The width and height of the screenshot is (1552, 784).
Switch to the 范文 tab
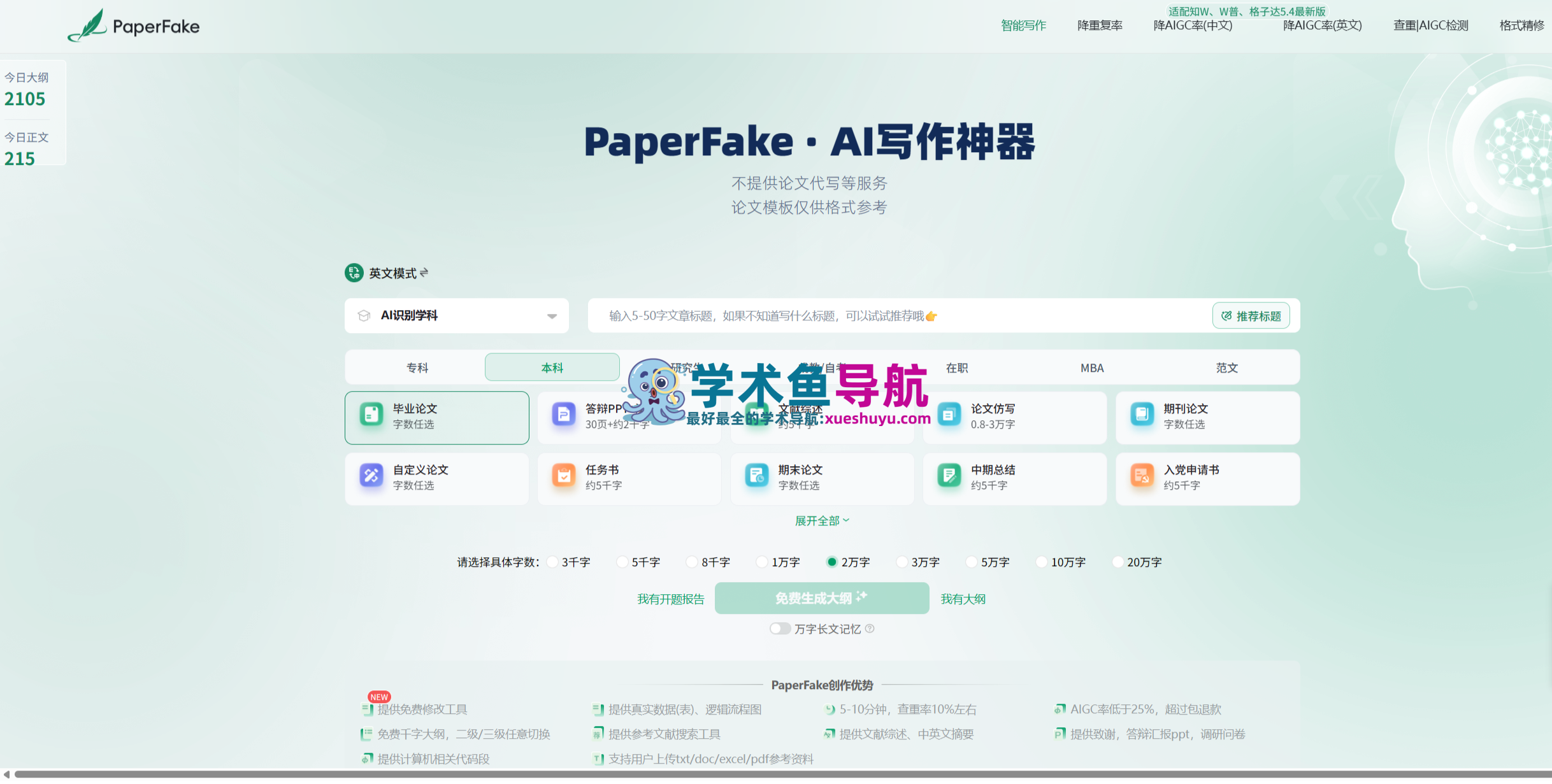[1227, 367]
